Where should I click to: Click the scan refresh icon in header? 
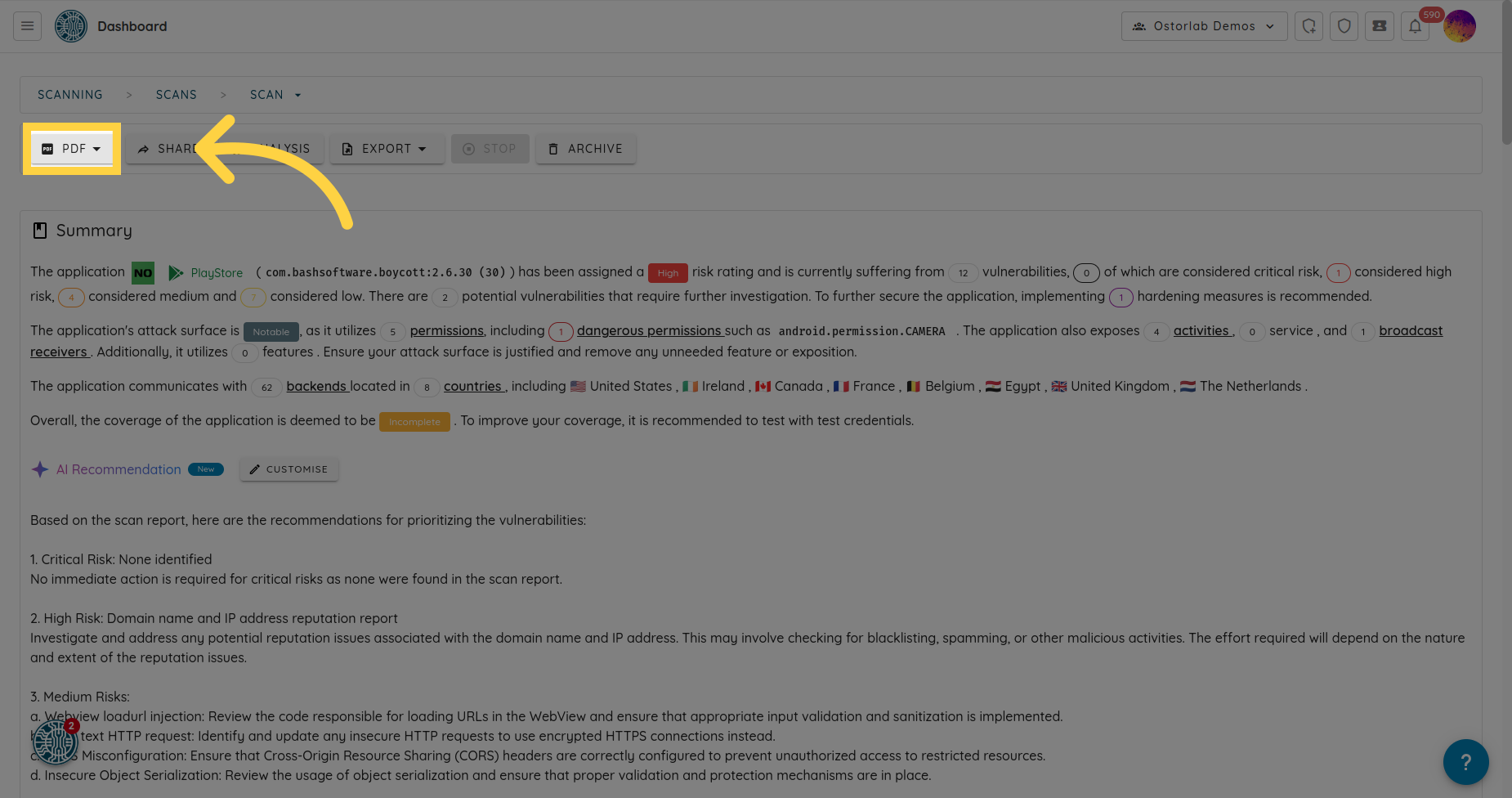click(1309, 26)
